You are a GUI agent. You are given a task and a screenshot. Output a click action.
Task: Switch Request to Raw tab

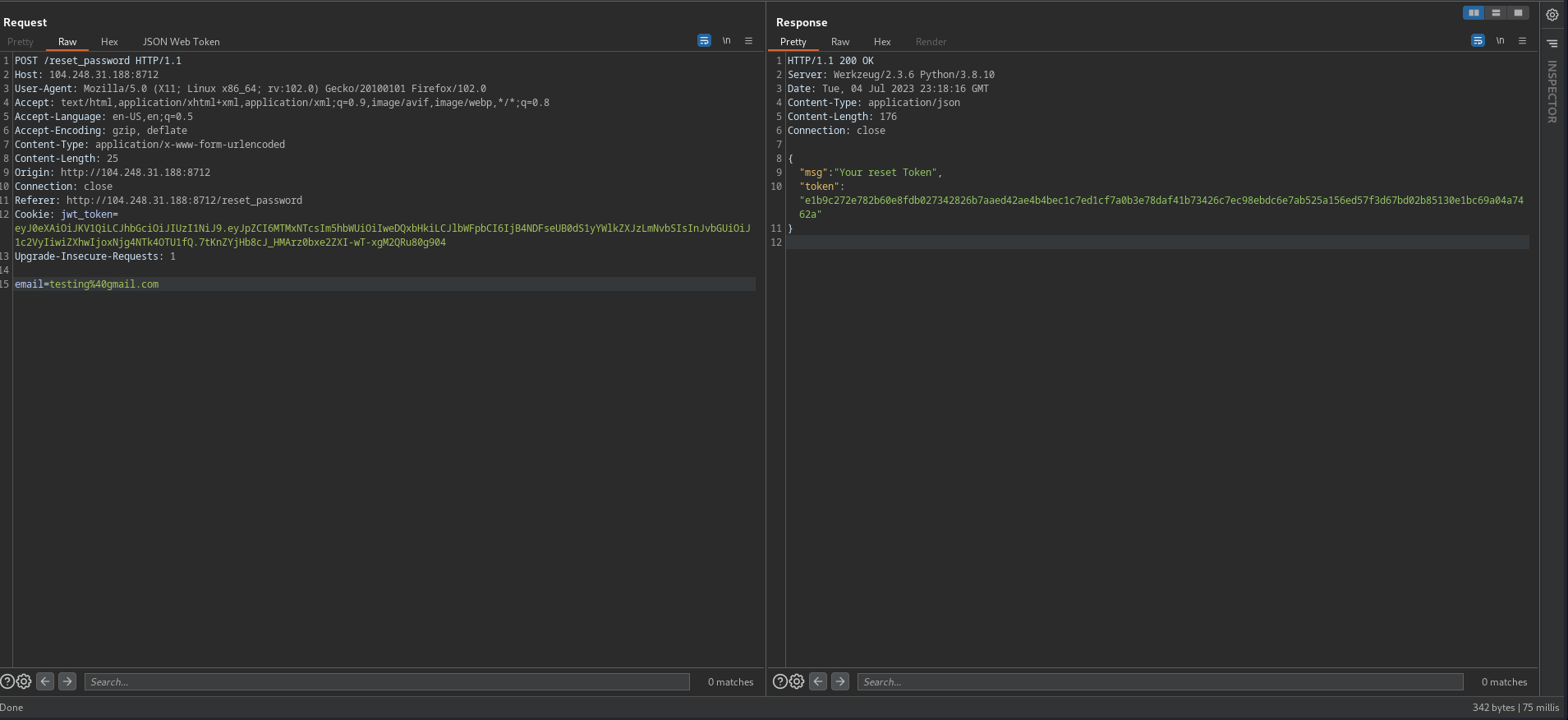coord(67,42)
